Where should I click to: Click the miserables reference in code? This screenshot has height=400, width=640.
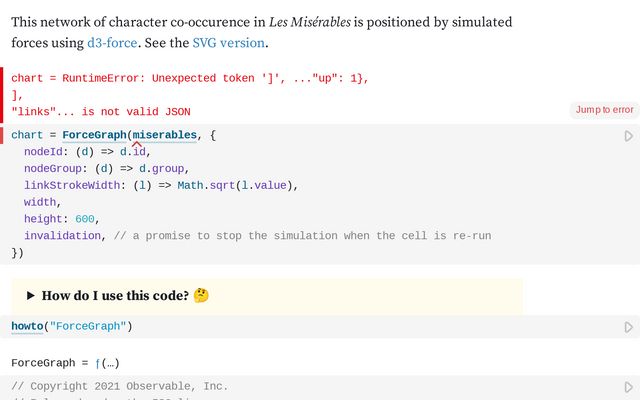point(164,135)
